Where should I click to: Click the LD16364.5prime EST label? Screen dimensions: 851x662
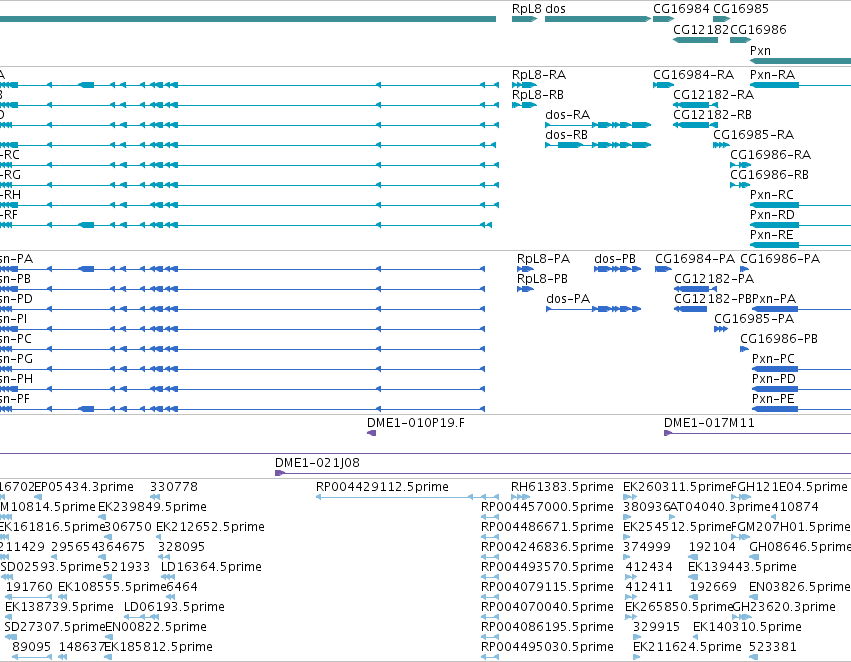click(x=212, y=567)
